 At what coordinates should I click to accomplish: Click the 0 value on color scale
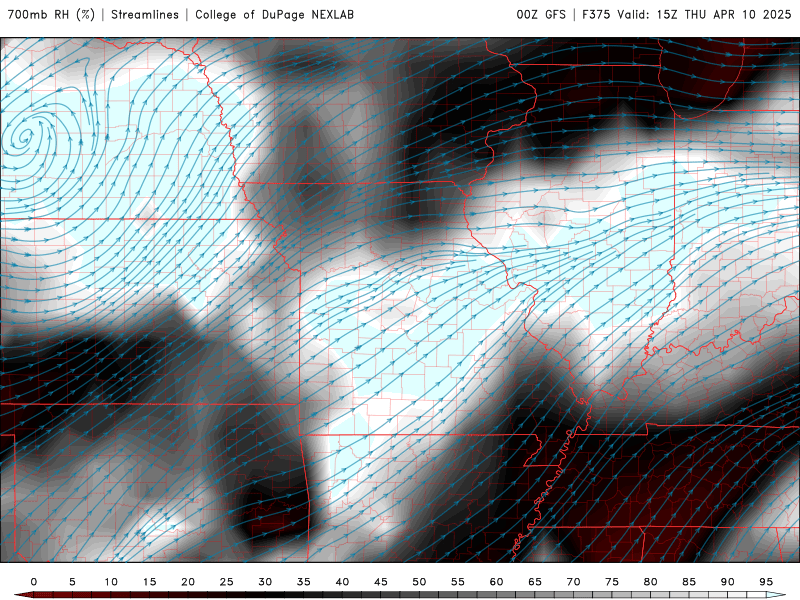click(34, 582)
